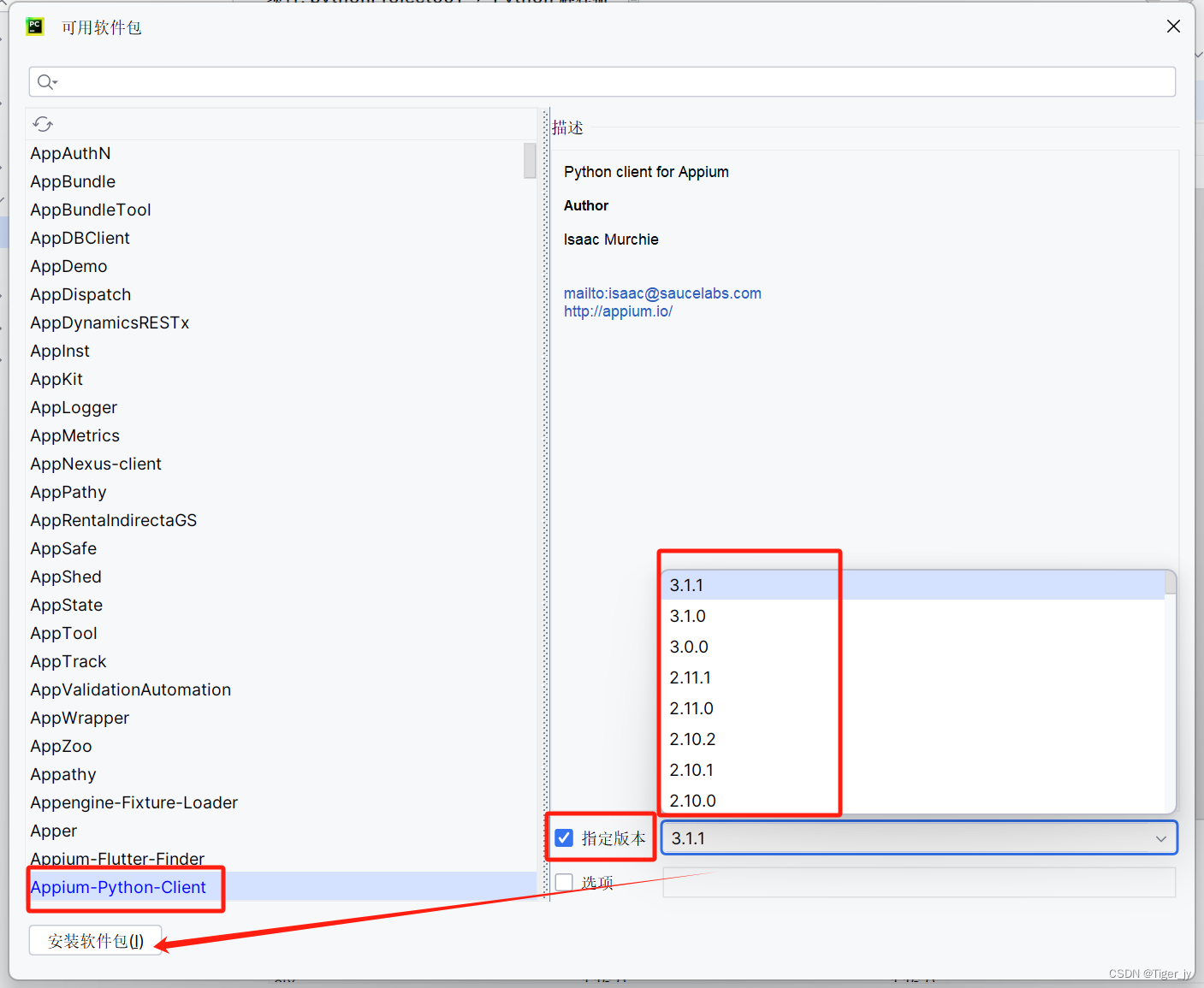Click the mailto:isaac@saucelabs.com link

pos(662,293)
